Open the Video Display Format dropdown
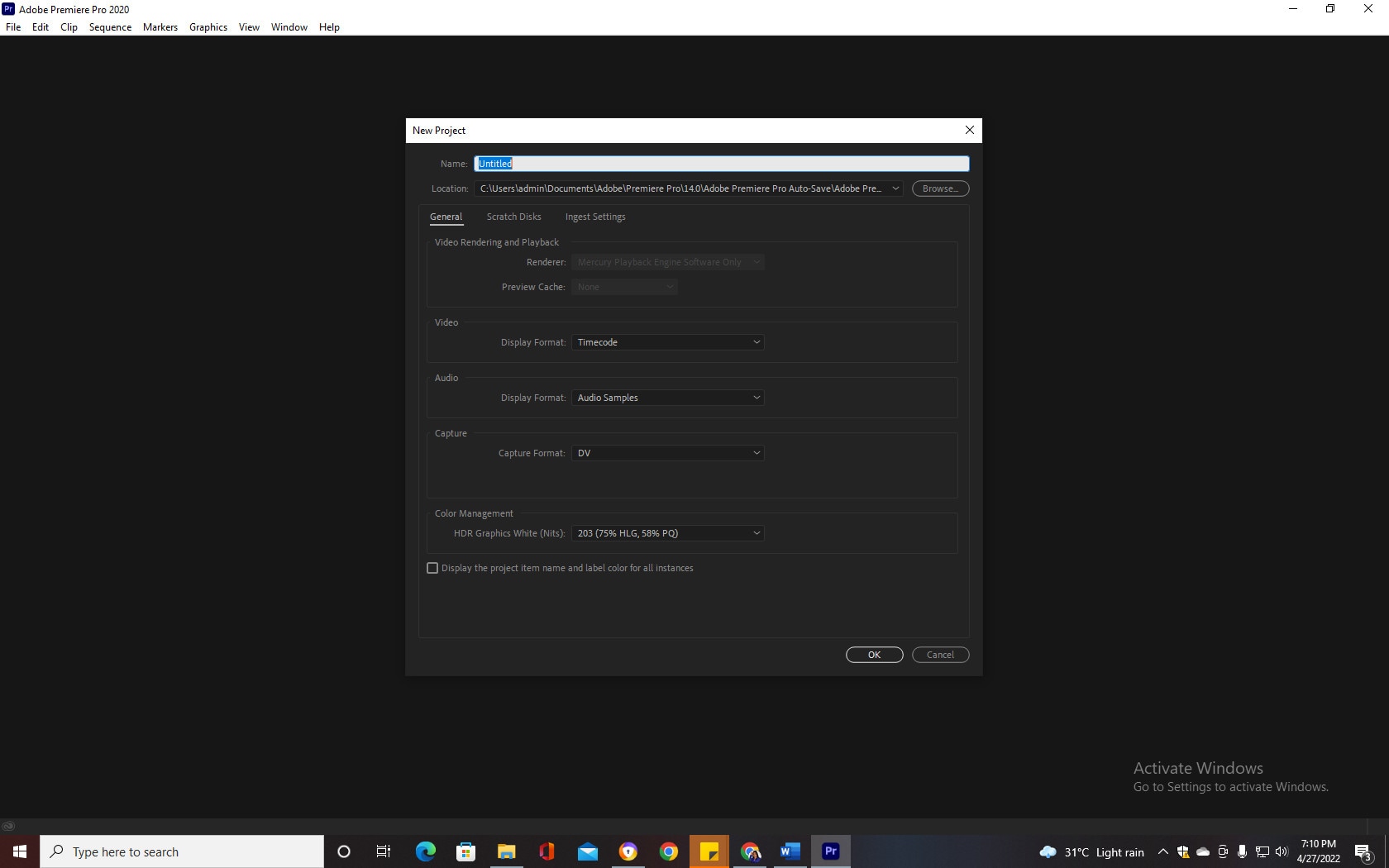 [x=668, y=342]
